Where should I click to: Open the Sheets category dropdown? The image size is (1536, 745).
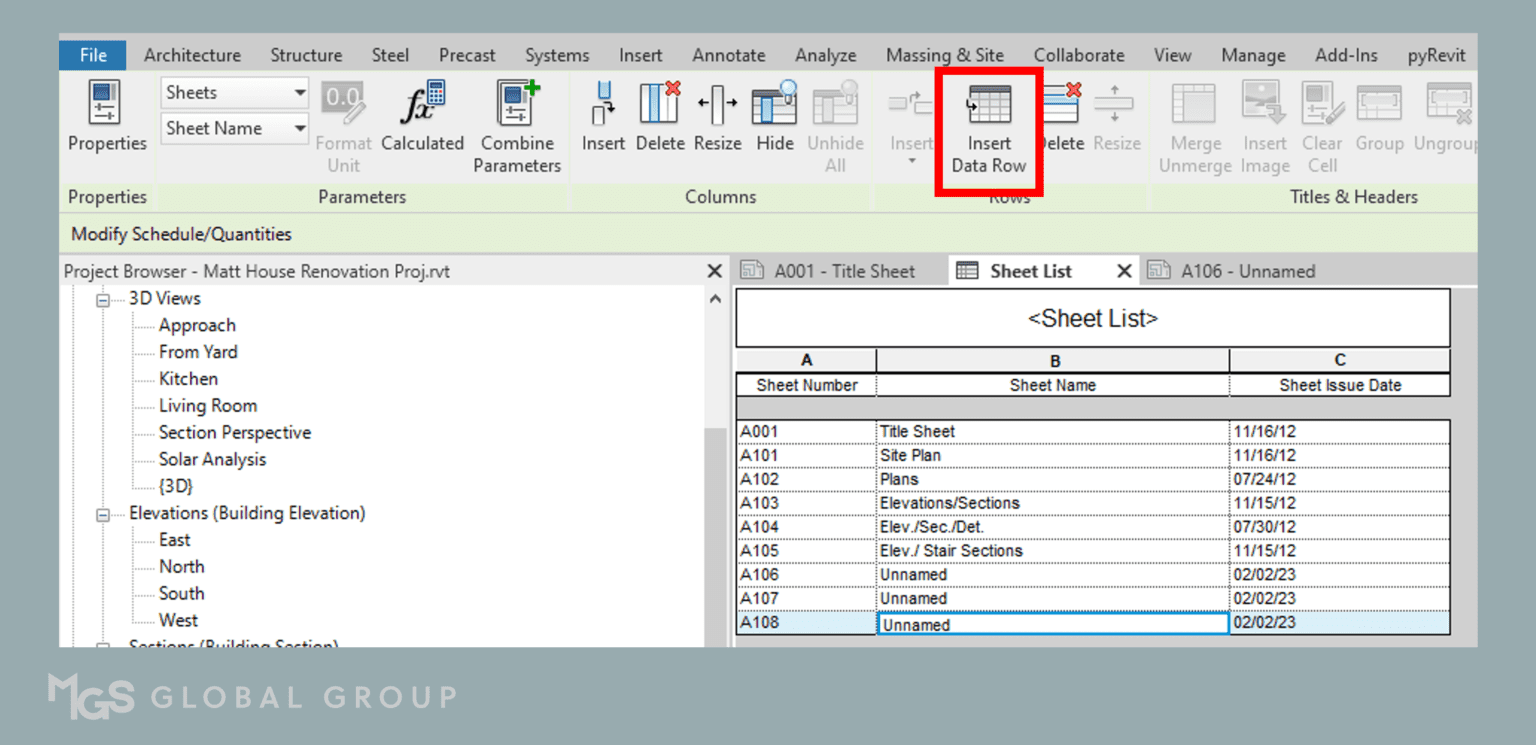pos(299,93)
